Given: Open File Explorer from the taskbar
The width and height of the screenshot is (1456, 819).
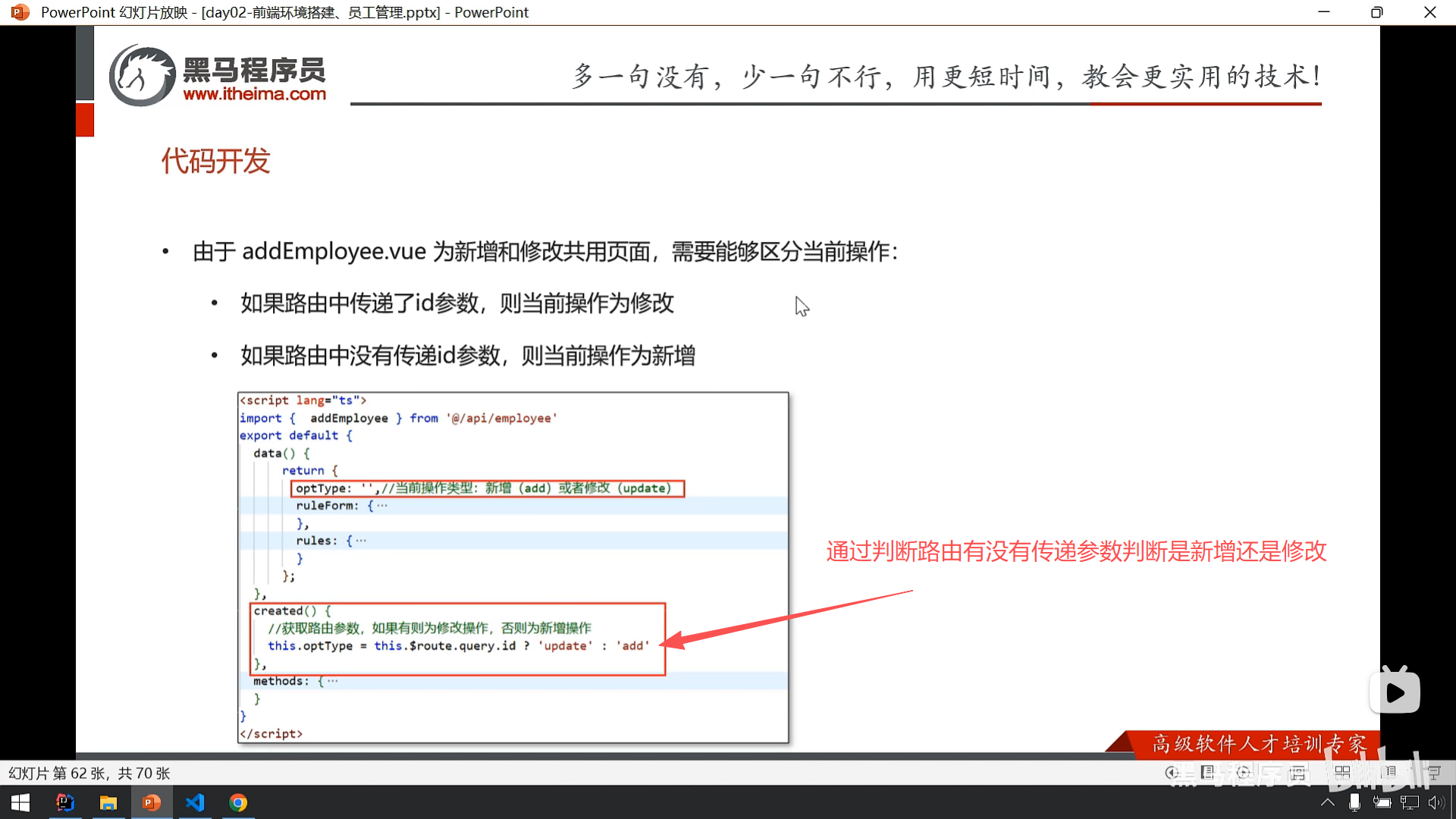Looking at the screenshot, I should tap(108, 802).
